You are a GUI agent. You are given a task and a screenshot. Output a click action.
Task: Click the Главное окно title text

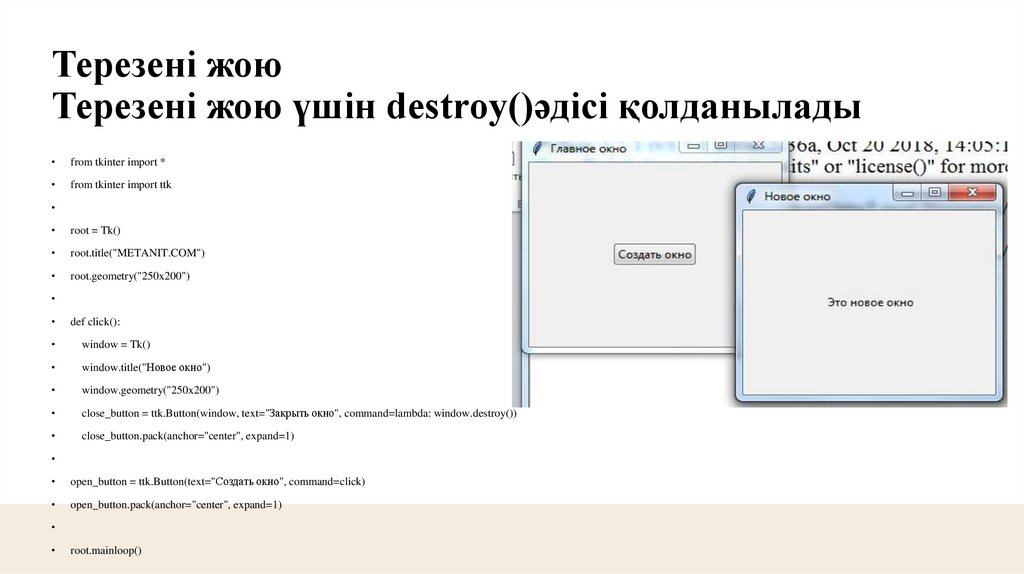[x=588, y=149]
